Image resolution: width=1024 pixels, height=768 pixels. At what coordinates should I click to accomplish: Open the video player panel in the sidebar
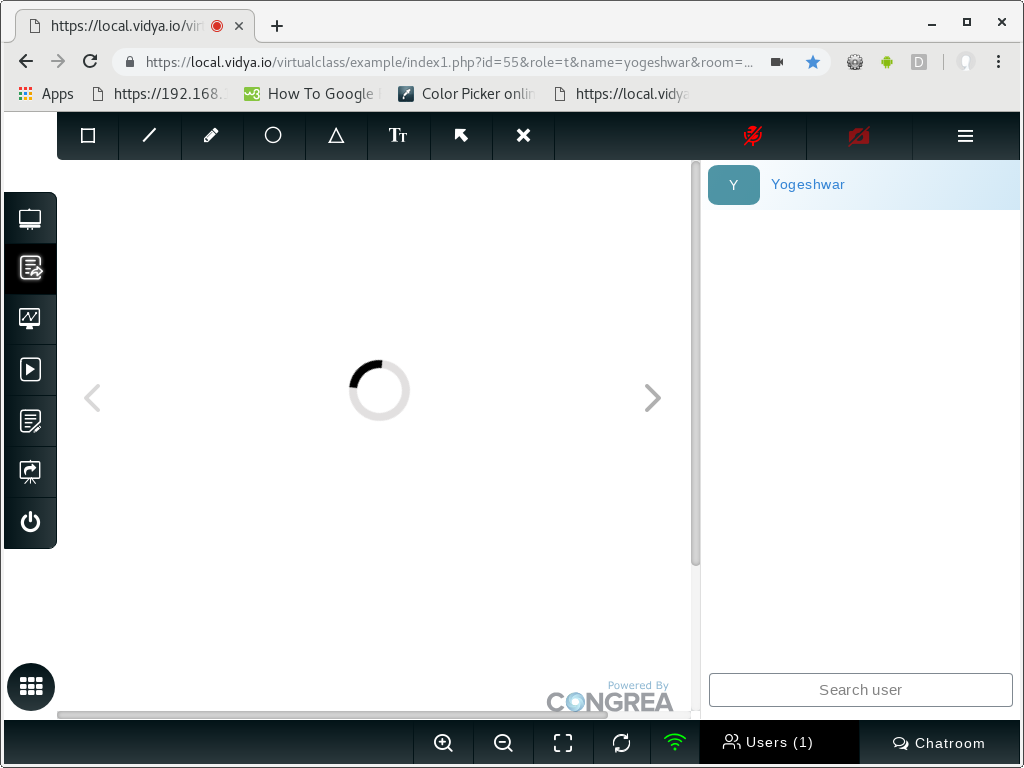(x=30, y=370)
